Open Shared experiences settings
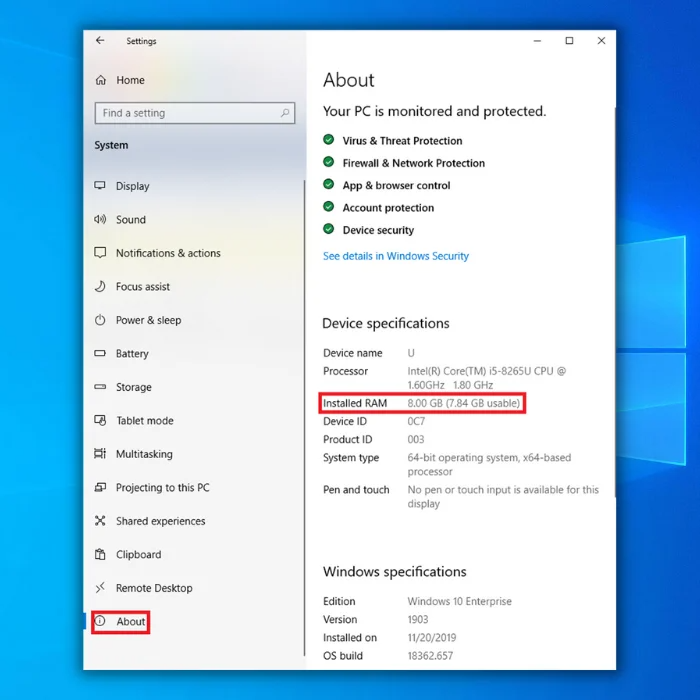 tap(160, 521)
